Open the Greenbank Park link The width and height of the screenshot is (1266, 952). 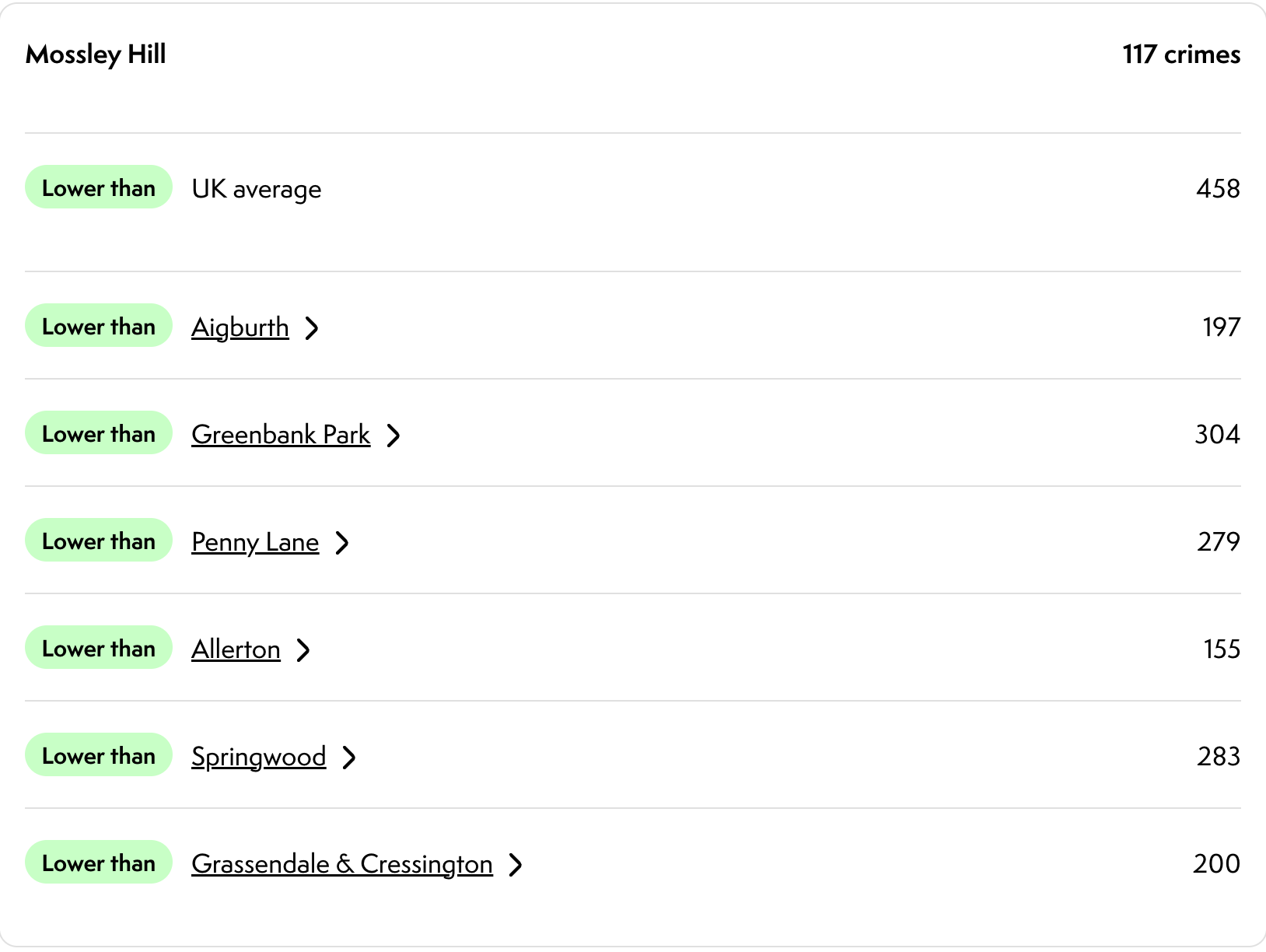(281, 435)
